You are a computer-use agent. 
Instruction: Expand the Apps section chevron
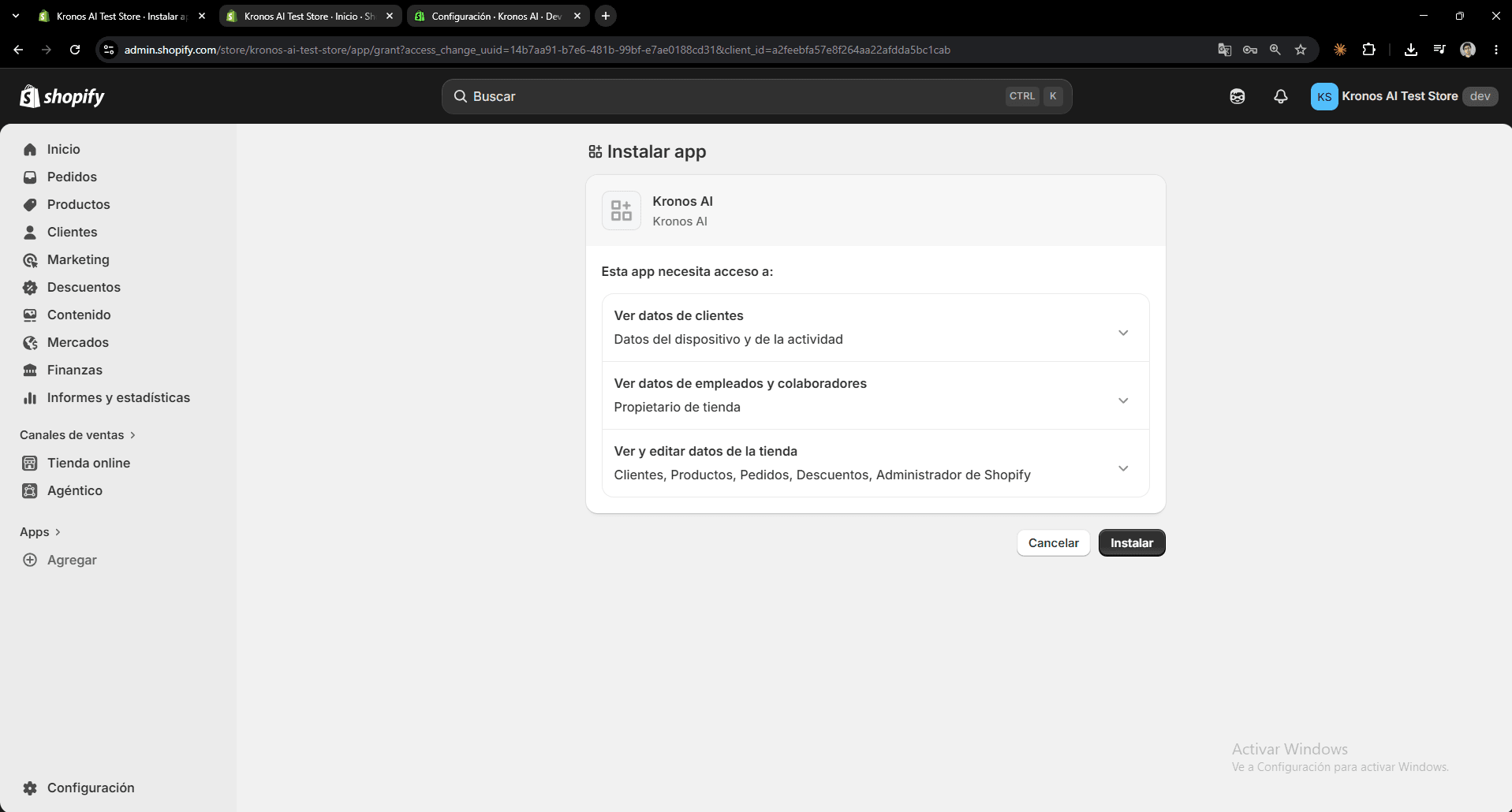pyautogui.click(x=58, y=532)
